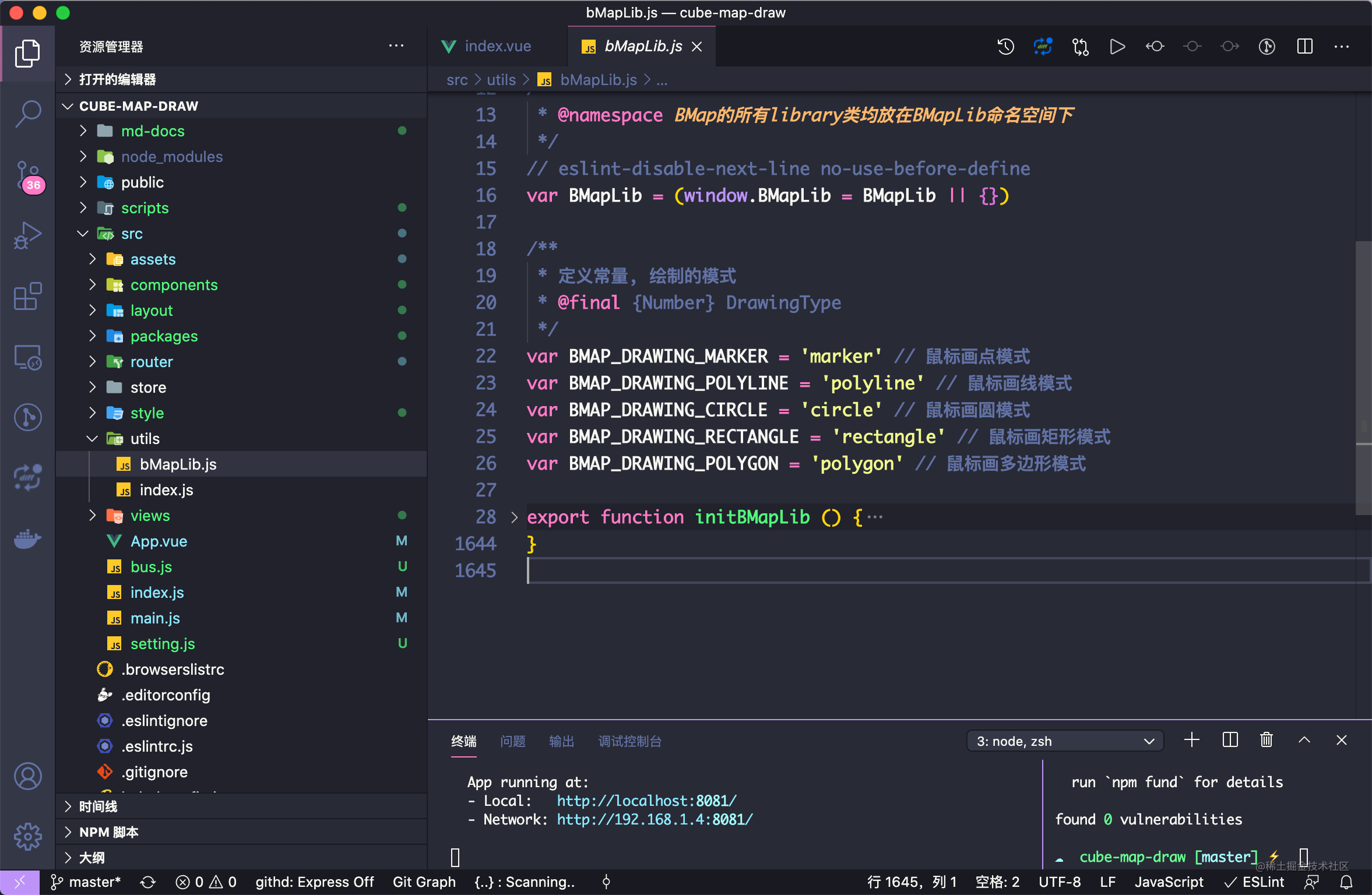Toggle githd Express Off in status bar

[x=314, y=882]
